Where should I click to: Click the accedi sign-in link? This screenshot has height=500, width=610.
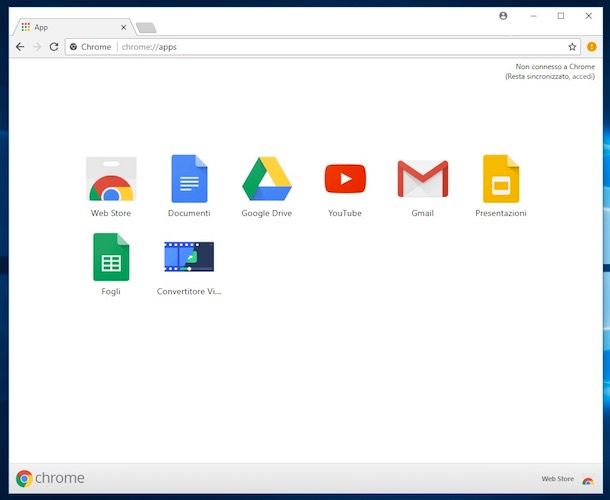583,77
